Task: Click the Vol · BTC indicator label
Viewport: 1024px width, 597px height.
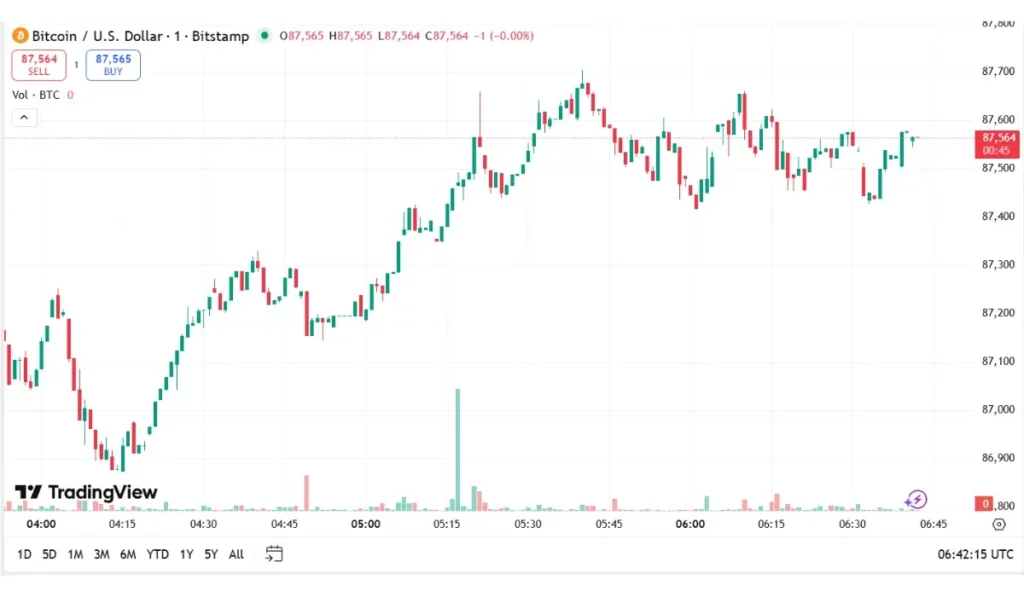Action: [34, 95]
